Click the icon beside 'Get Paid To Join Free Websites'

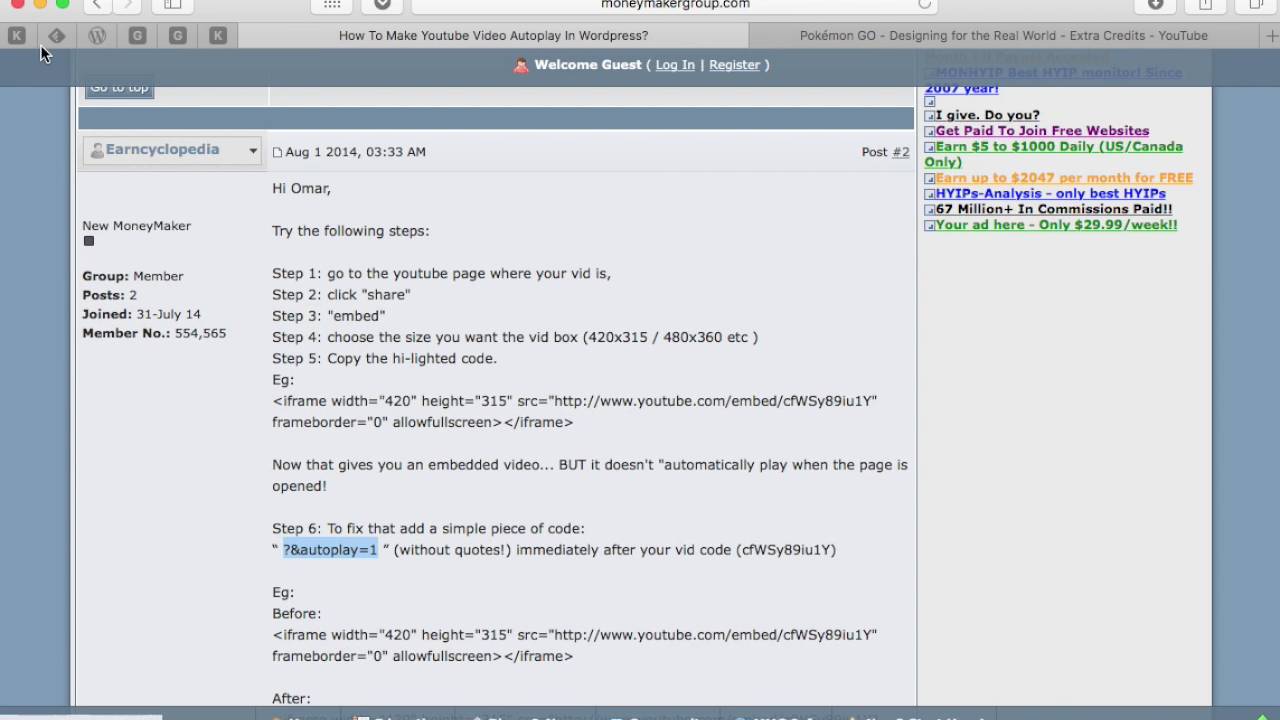tap(929, 132)
